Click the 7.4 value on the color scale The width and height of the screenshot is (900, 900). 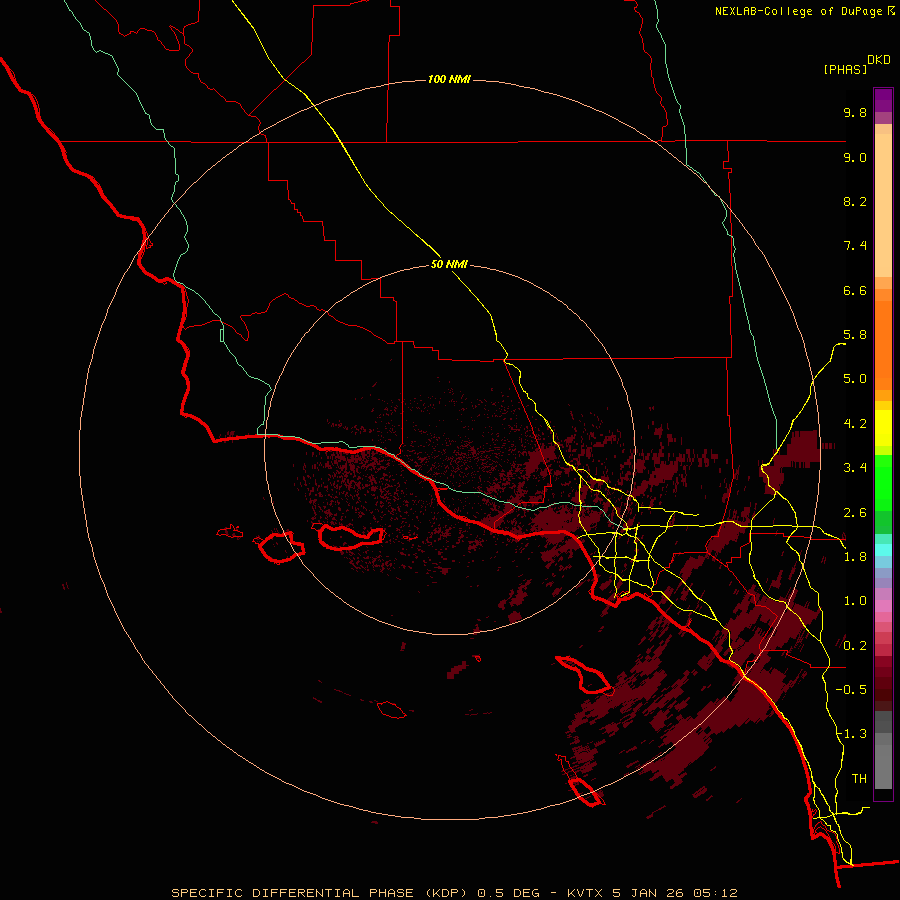[855, 246]
